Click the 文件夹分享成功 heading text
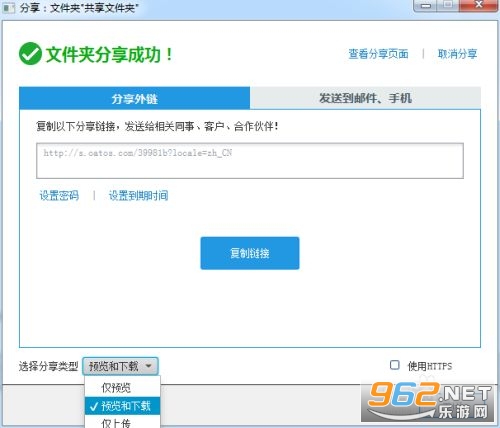The width and height of the screenshot is (500, 428). [x=109, y=54]
